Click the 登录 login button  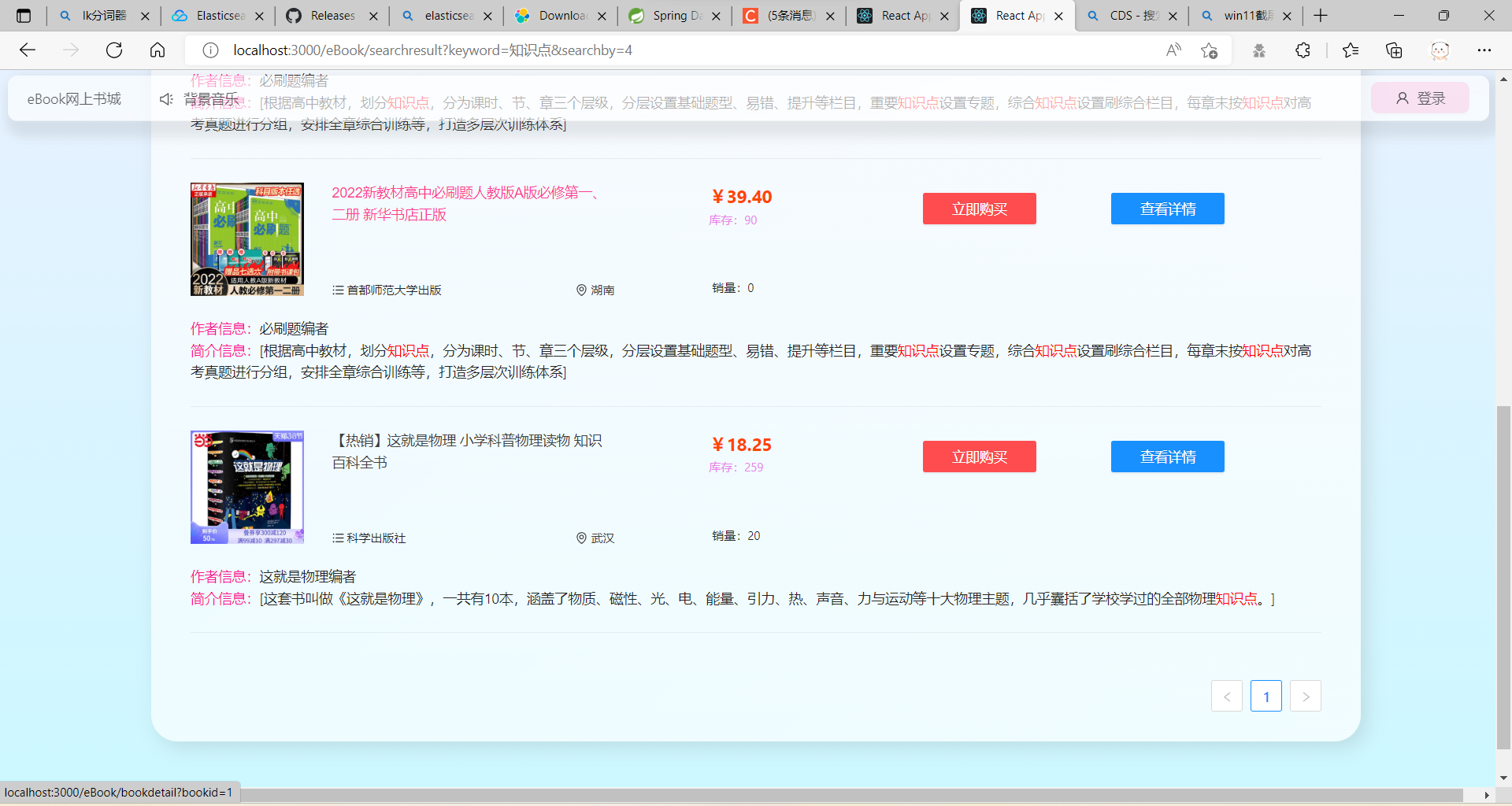coord(1420,98)
